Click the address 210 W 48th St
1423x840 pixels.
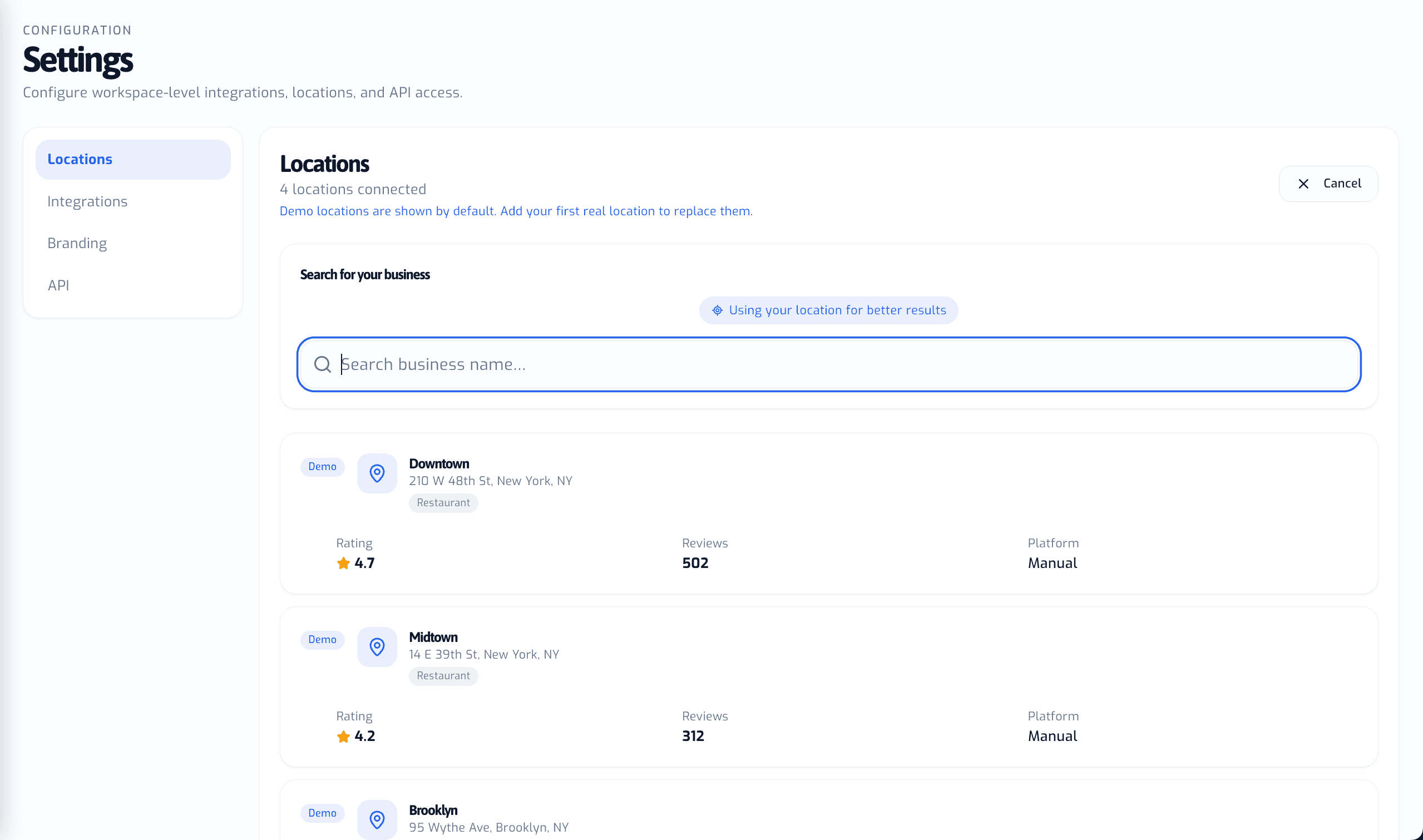(491, 481)
